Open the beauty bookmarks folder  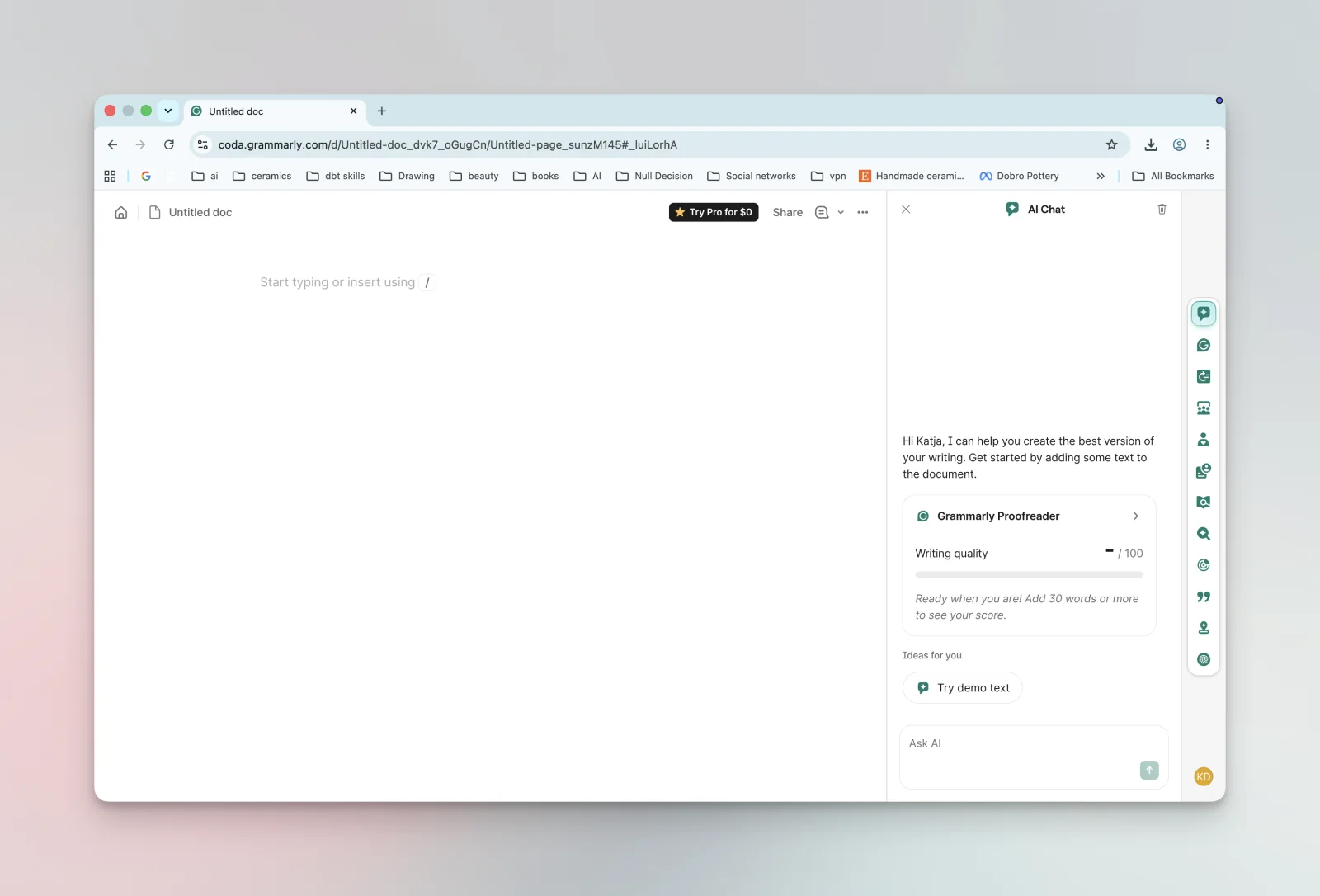474,177
